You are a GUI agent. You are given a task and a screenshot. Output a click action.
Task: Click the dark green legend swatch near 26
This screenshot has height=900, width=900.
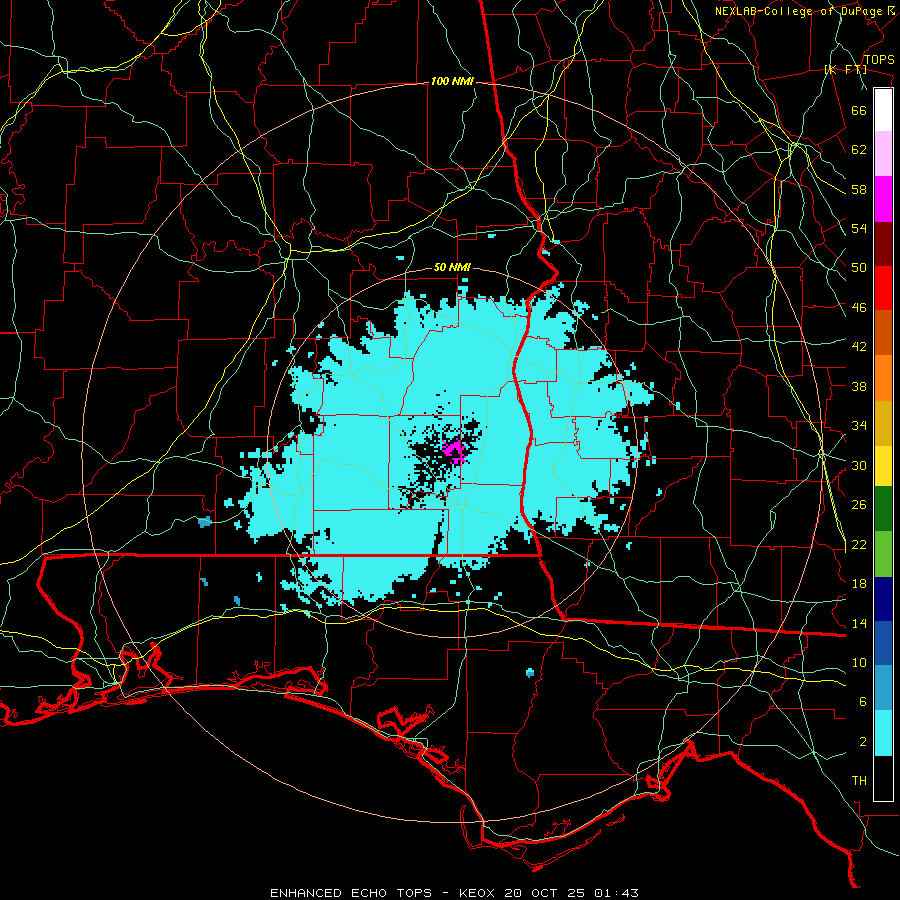[883, 509]
